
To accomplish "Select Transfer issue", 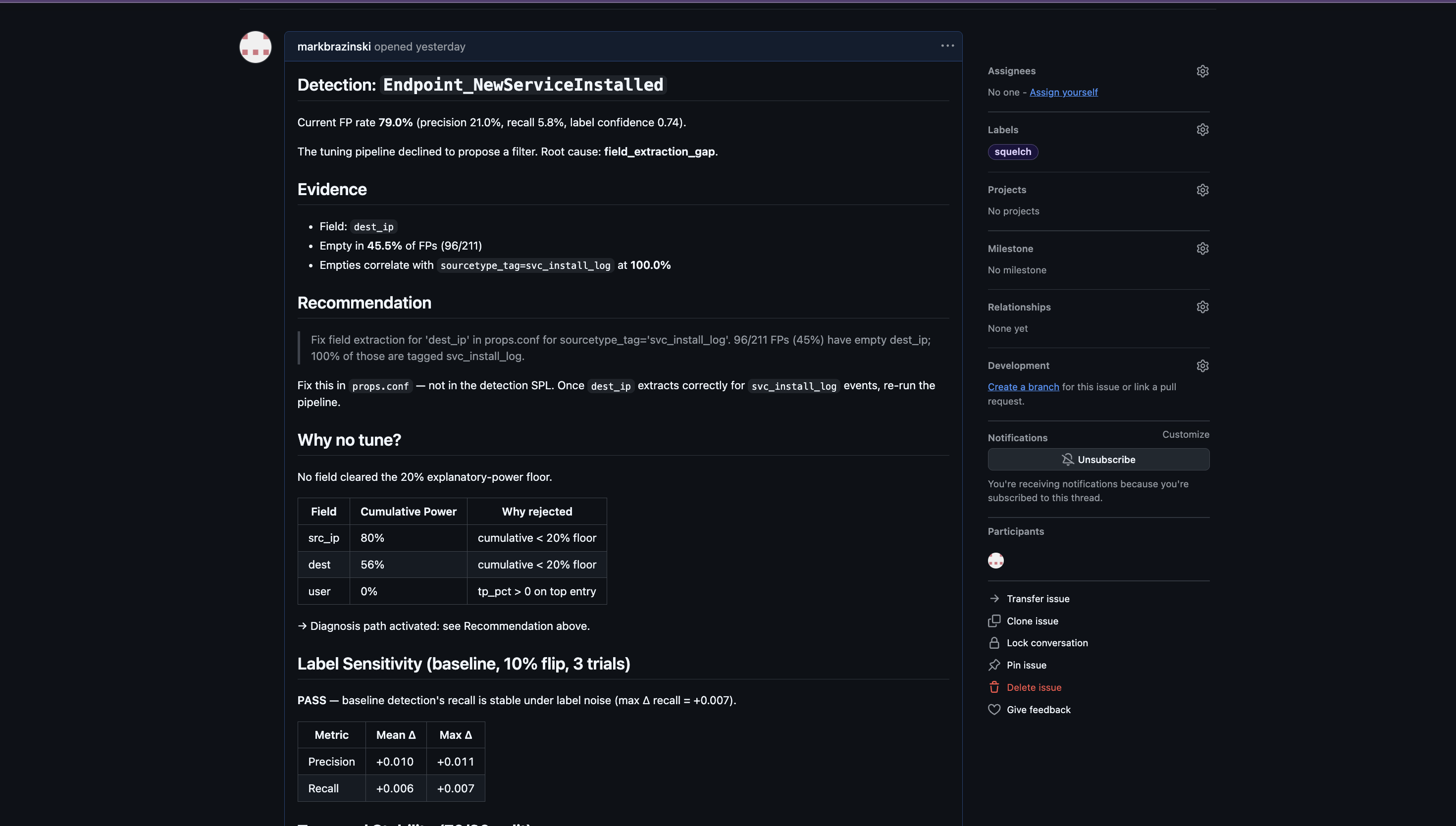I will 1038,599.
